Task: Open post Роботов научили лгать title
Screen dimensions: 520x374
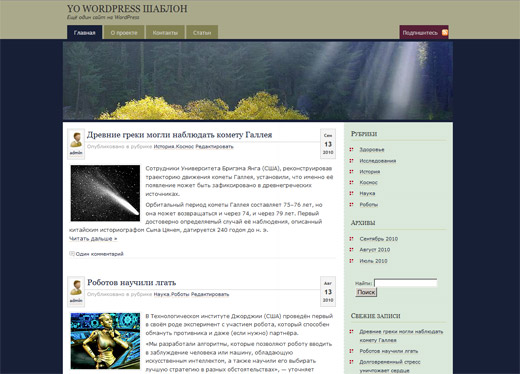Action: [x=131, y=282]
